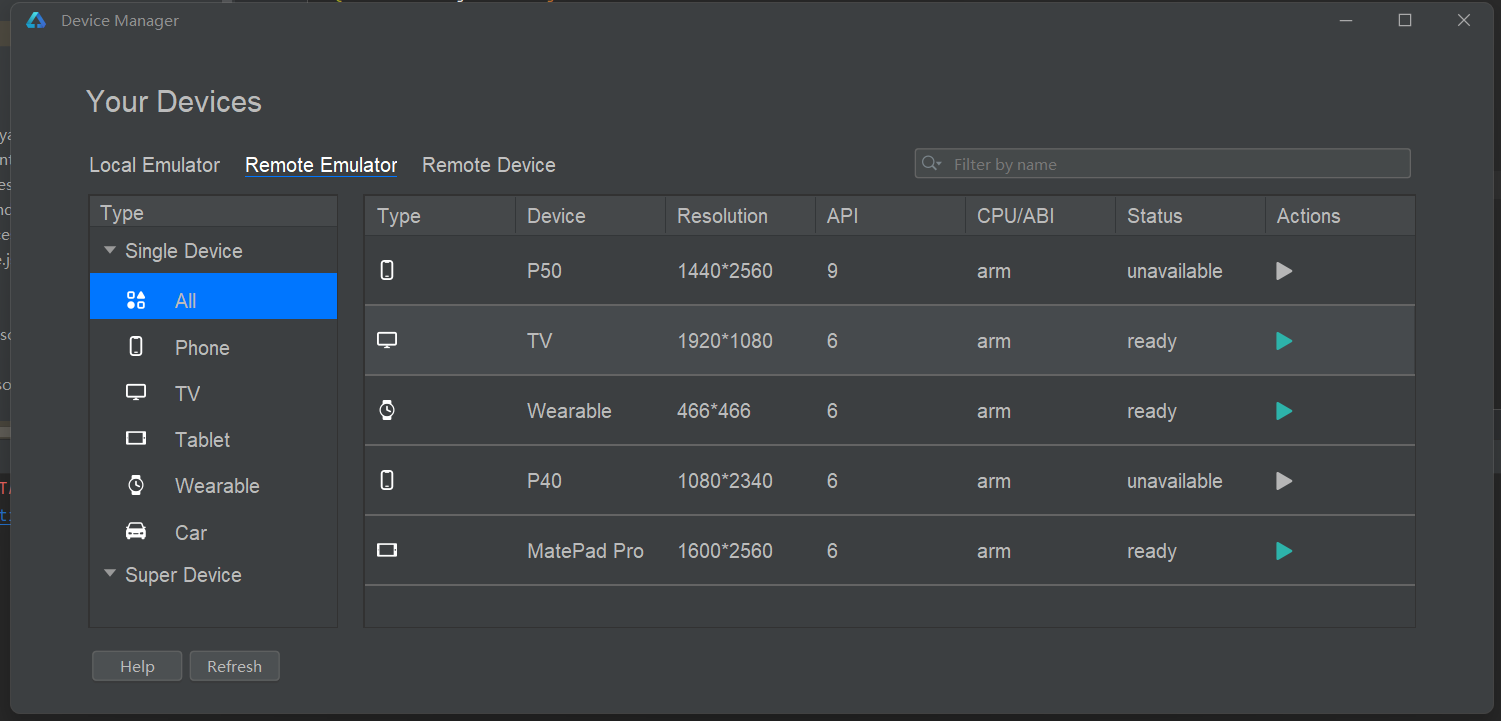Select the Wearable device name in table
1501x721 pixels.
click(x=569, y=411)
